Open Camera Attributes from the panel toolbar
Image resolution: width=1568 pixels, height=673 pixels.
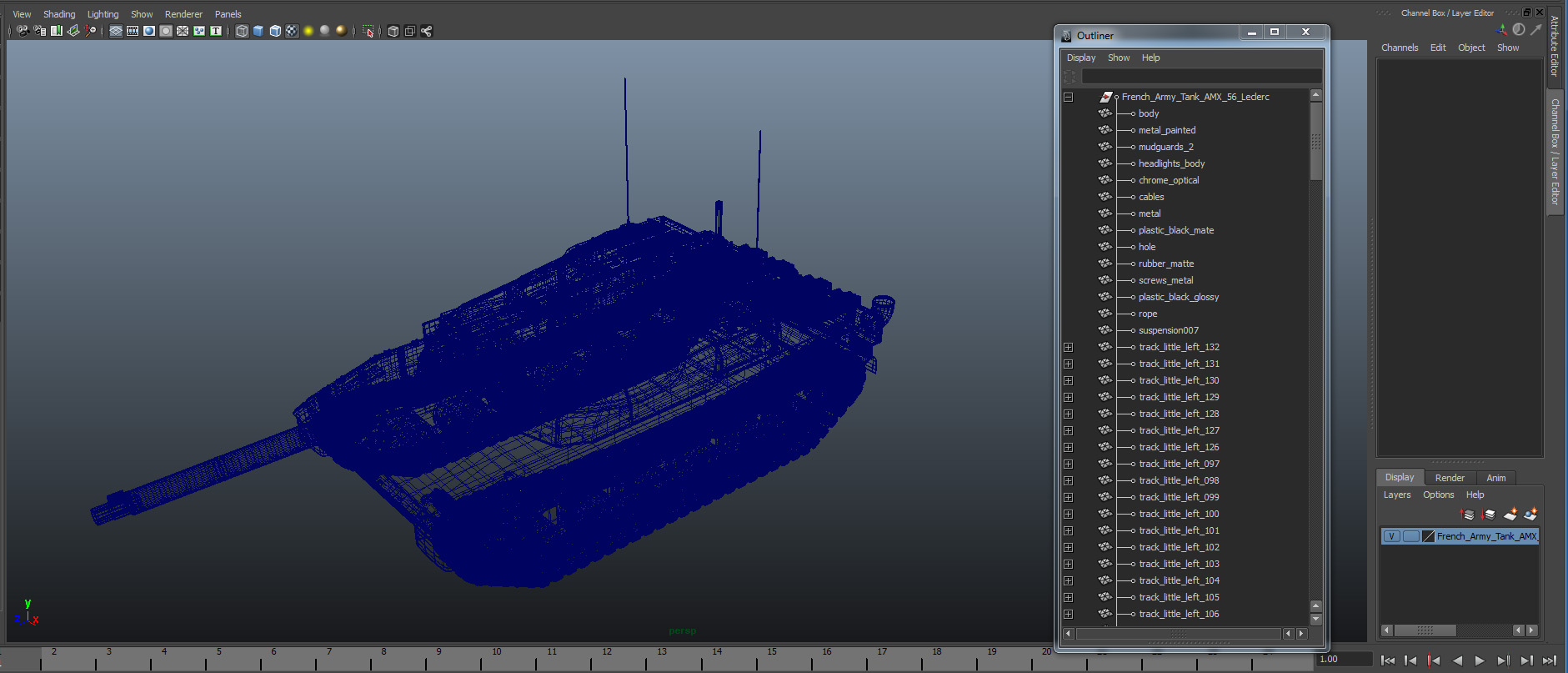click(x=39, y=31)
